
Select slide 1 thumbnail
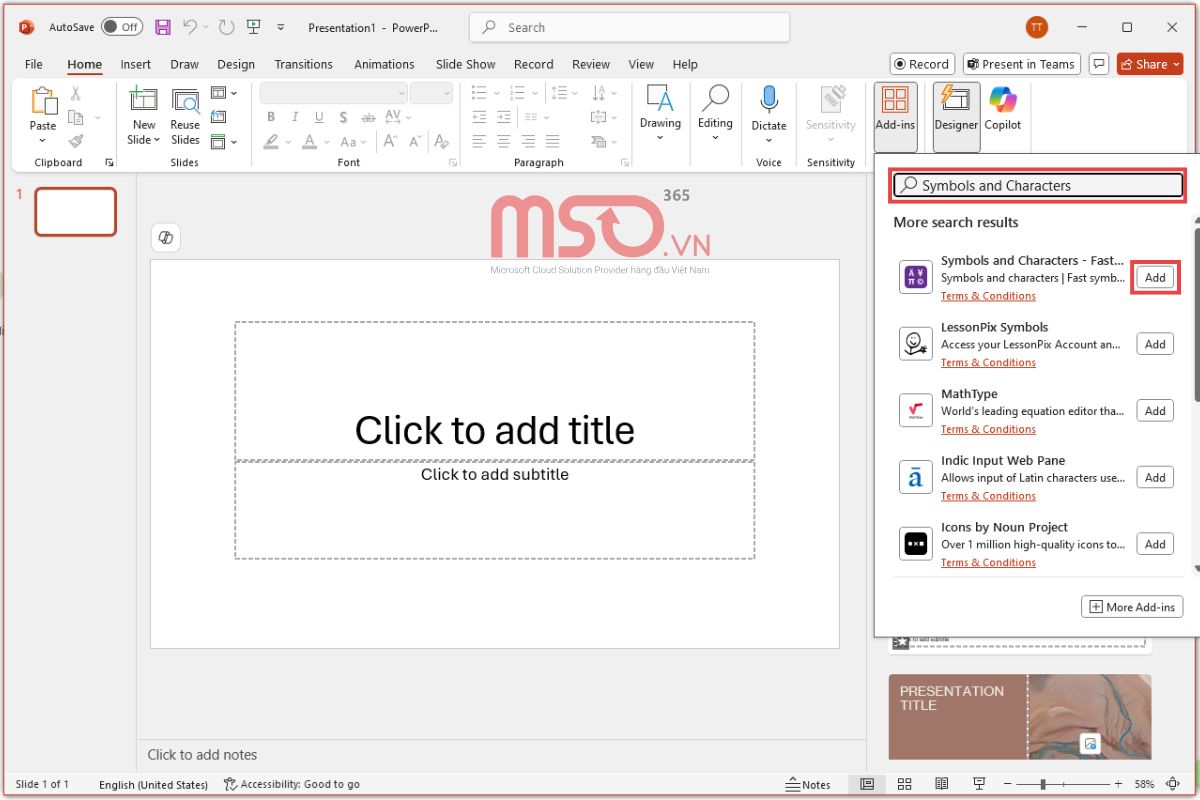[76, 212]
